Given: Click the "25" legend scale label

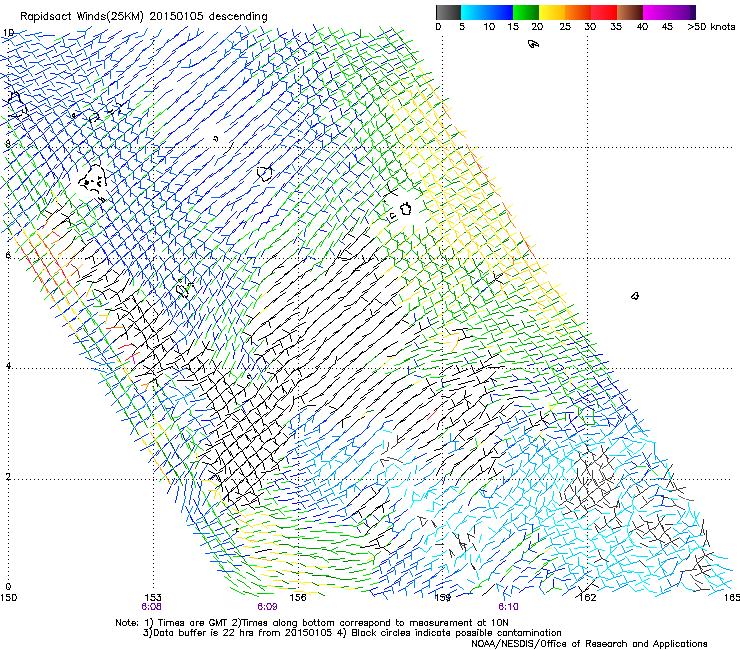Looking at the screenshot, I should [565, 27].
